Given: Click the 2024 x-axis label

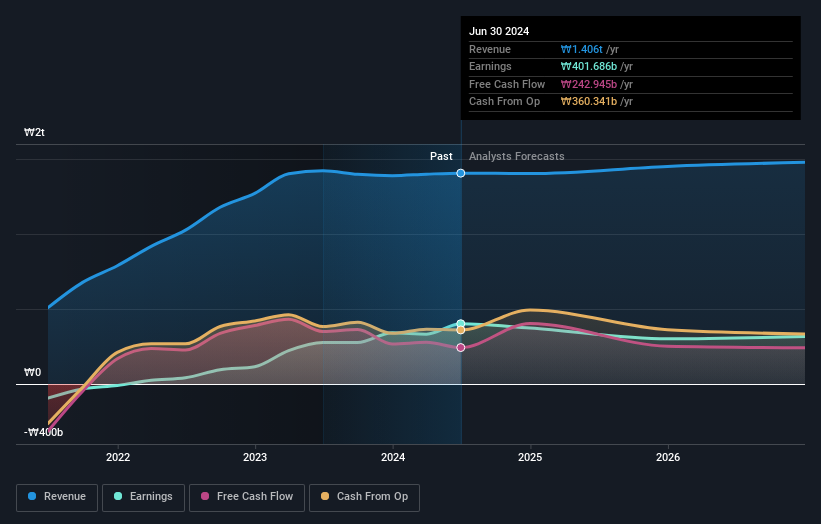Looking at the screenshot, I should (393, 457).
